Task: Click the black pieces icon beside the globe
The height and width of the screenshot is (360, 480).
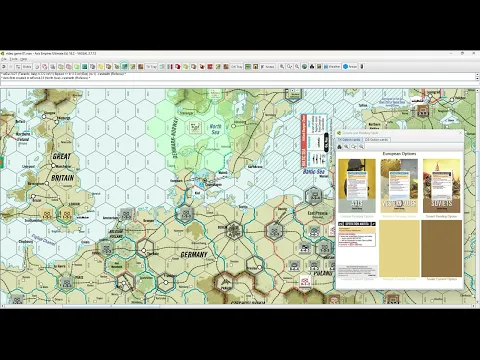Action: 312,67
